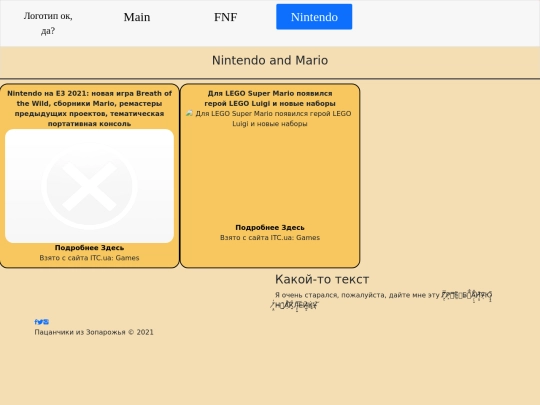Click the logo text "Логотип ок, да?"
Screen dimensions: 540x405
[x=48, y=23]
